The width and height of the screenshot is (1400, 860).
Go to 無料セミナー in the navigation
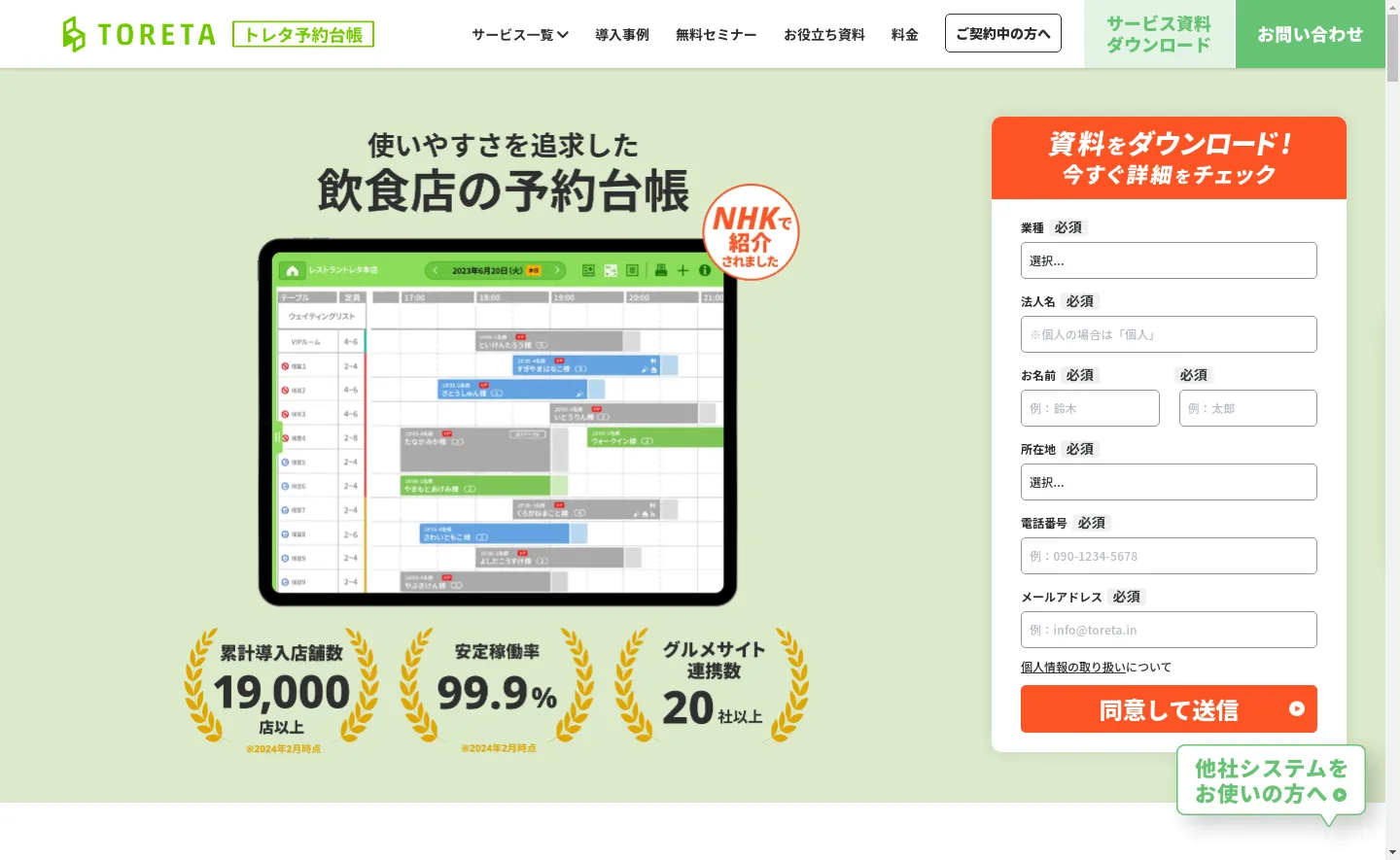[716, 35]
